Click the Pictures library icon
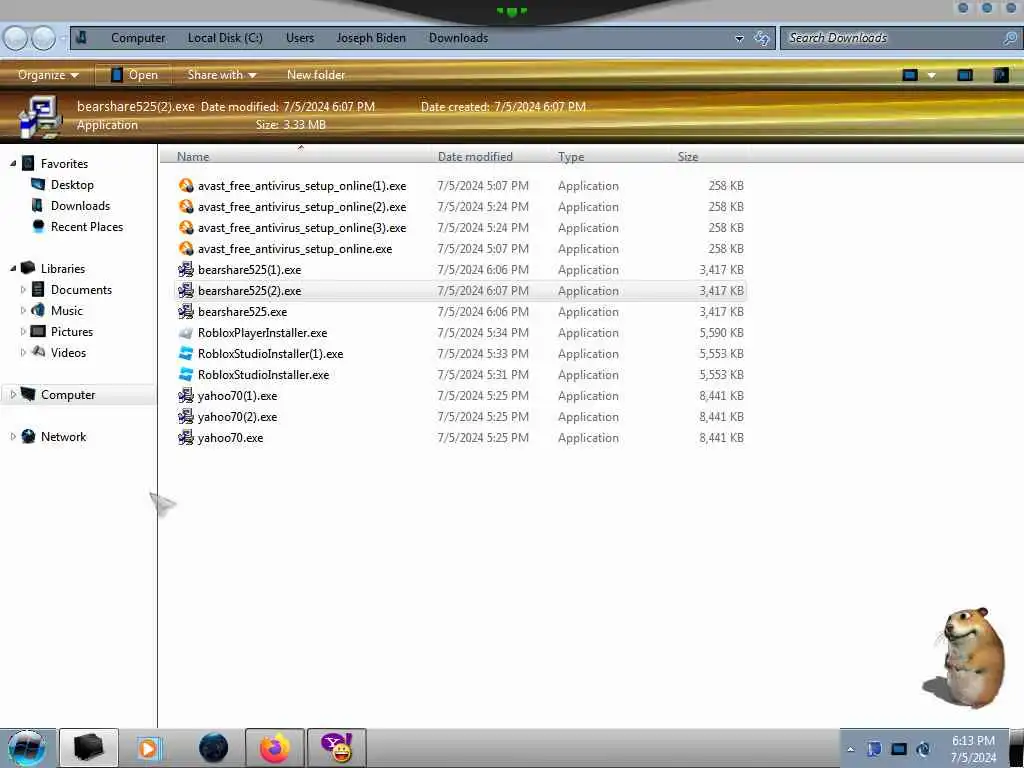This screenshot has height=768, width=1024. click(x=39, y=332)
